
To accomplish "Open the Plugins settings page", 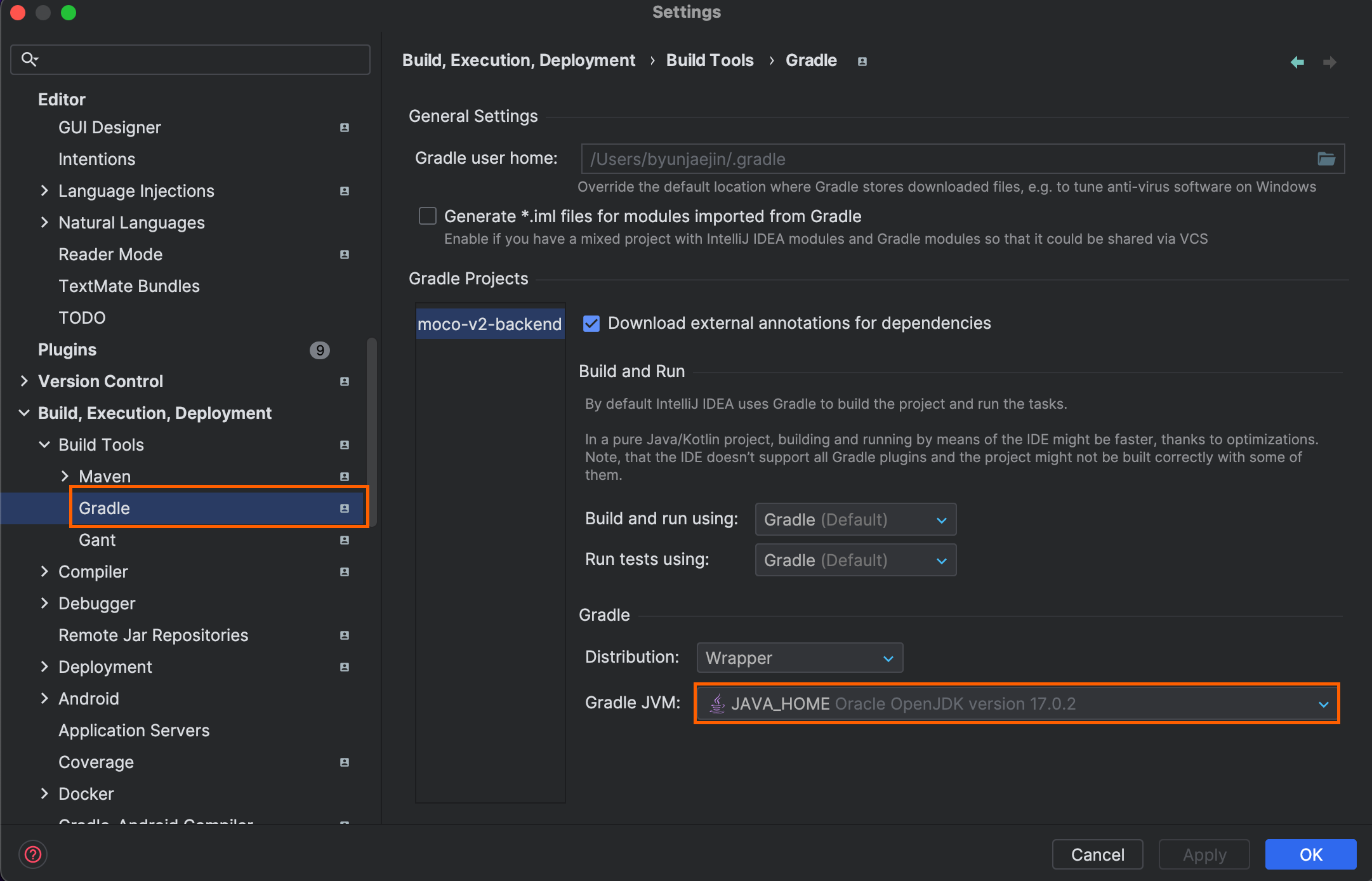I will point(67,350).
